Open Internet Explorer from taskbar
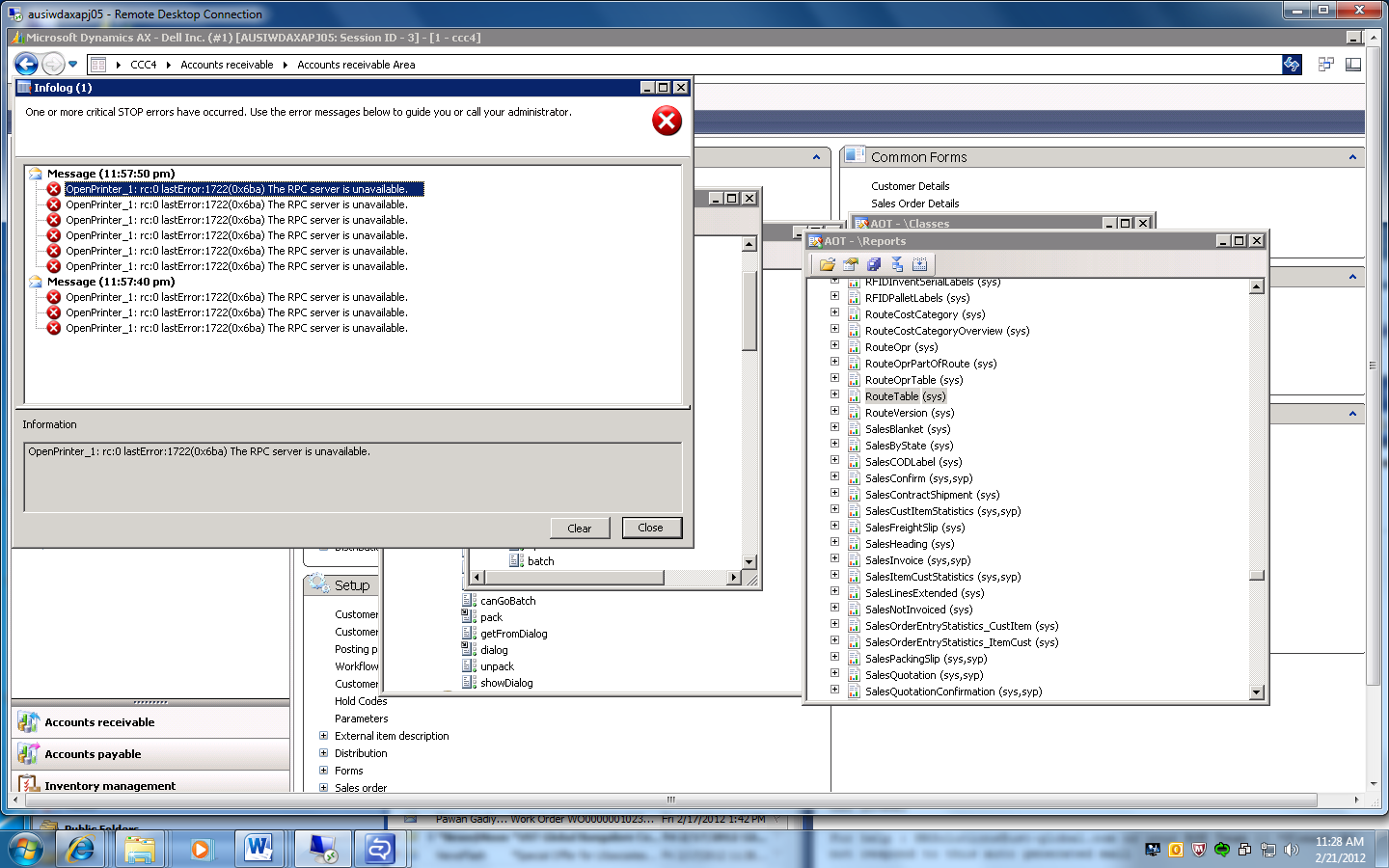Viewport: 1389px width, 868px height. [x=81, y=849]
